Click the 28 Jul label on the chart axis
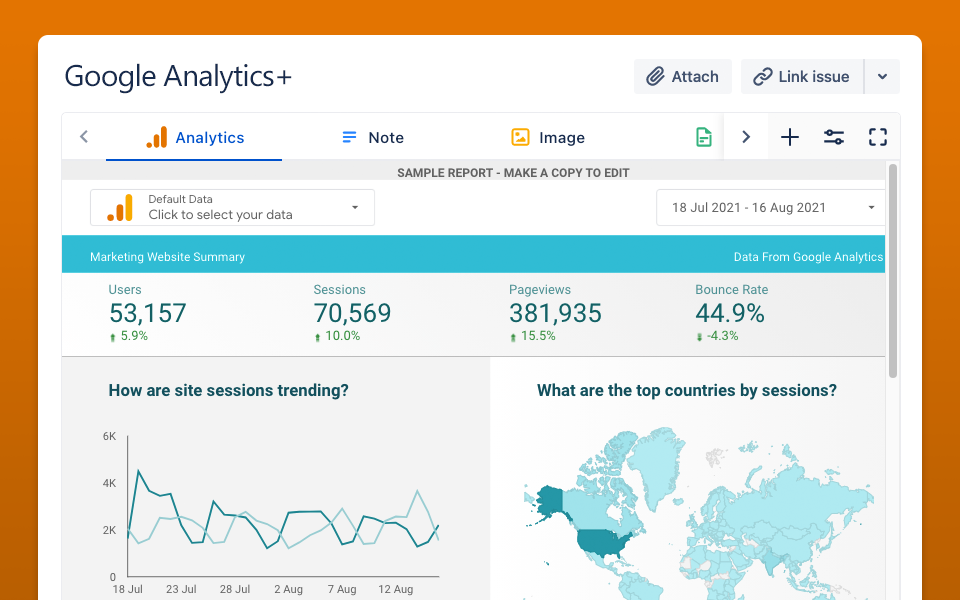960x600 pixels. [x=235, y=589]
